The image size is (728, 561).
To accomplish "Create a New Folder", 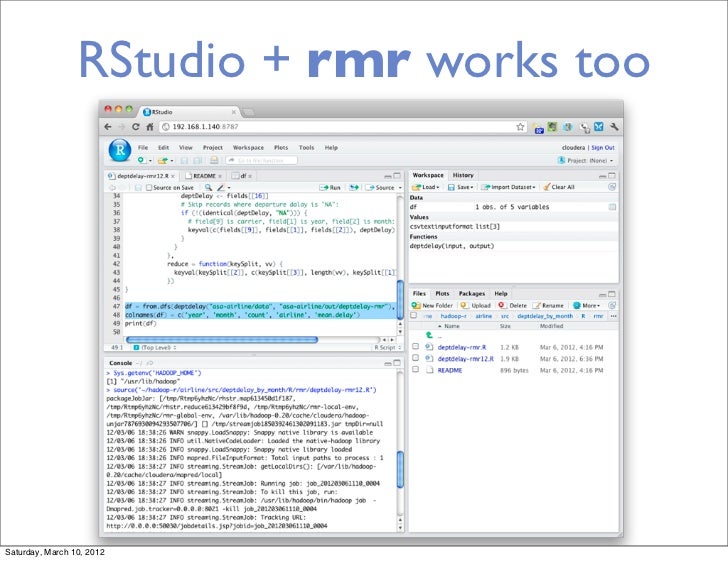I will 432,305.
